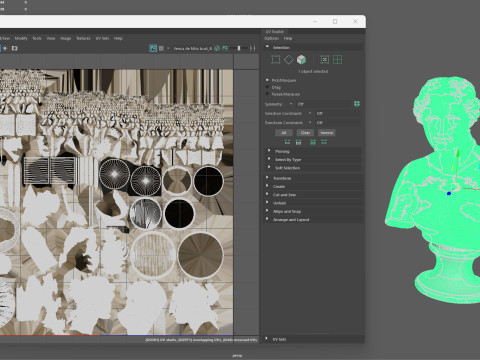Click the Clear selection button
This screenshot has height=360, width=480.
(x=305, y=133)
